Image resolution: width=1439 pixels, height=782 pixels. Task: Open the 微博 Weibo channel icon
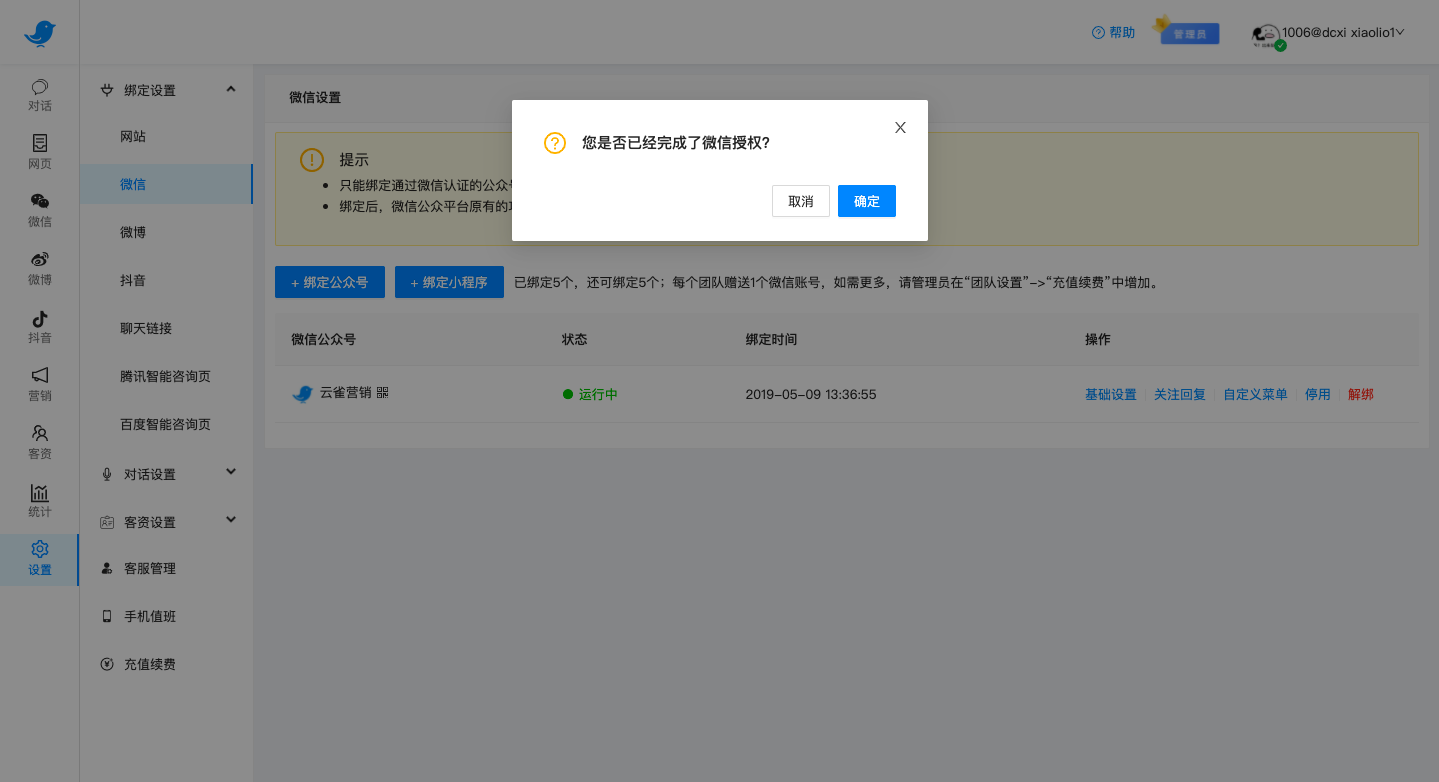point(39,270)
